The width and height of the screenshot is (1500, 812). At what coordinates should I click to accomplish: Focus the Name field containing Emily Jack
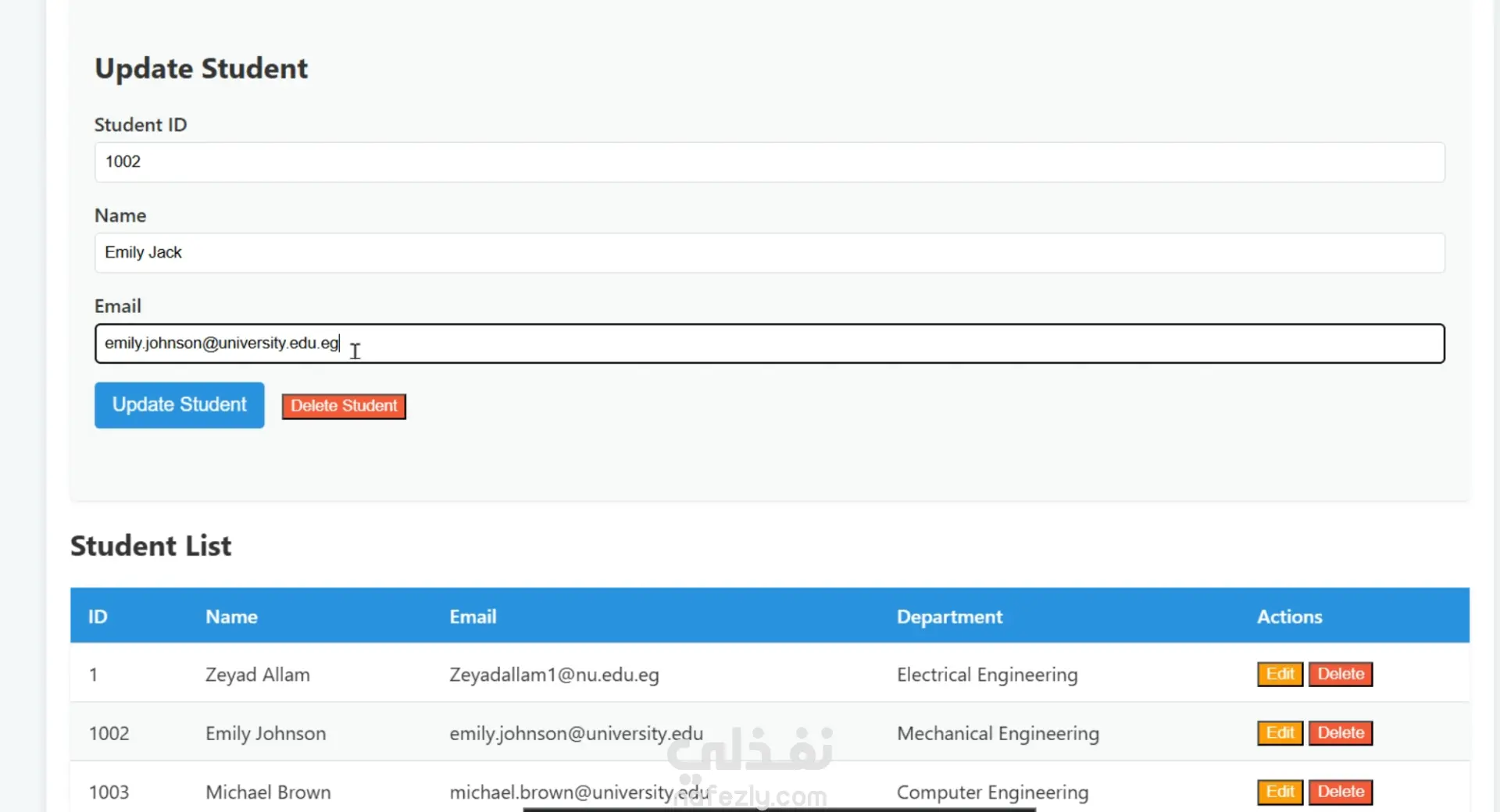[770, 253]
